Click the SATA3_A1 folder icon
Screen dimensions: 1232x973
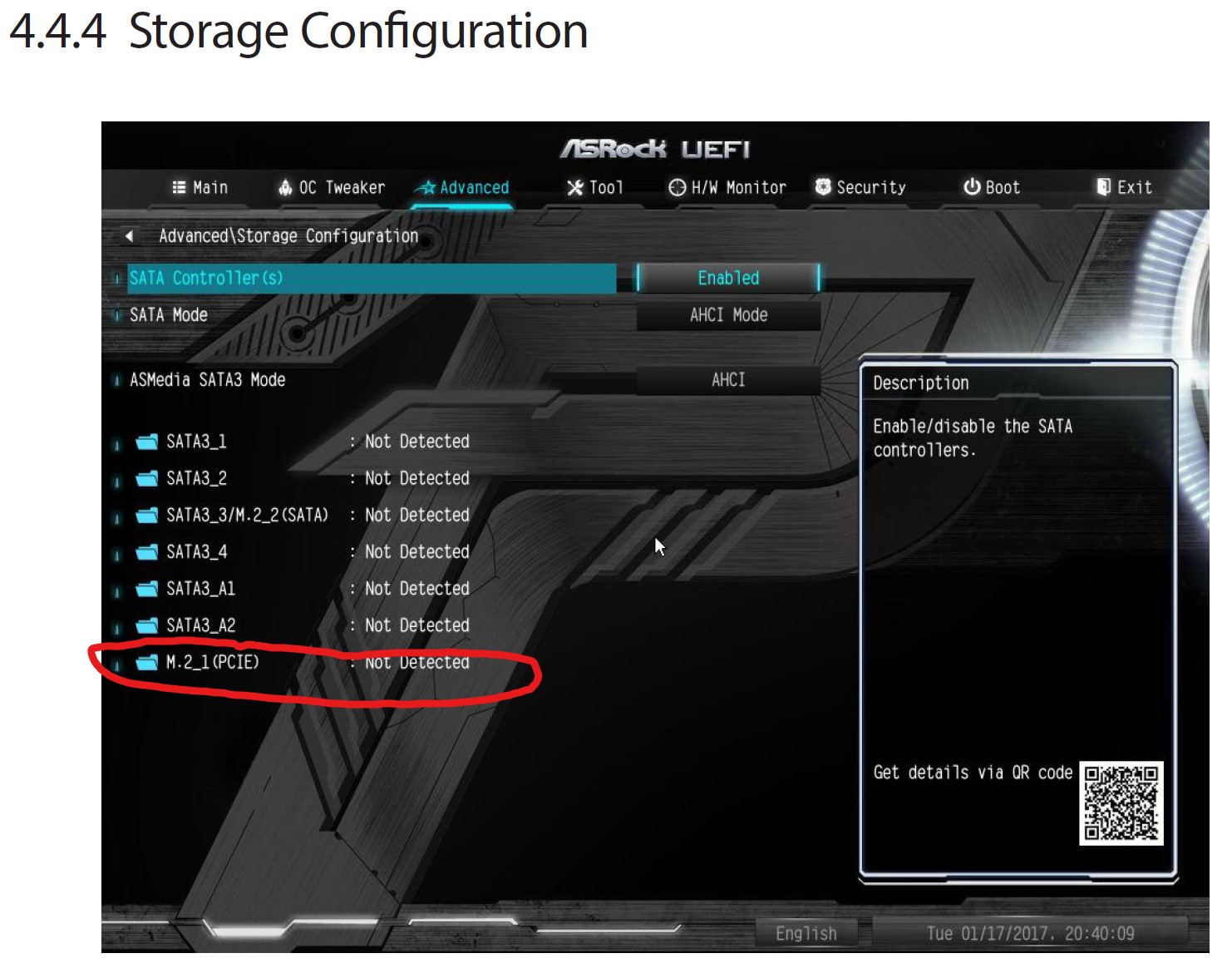click(147, 589)
